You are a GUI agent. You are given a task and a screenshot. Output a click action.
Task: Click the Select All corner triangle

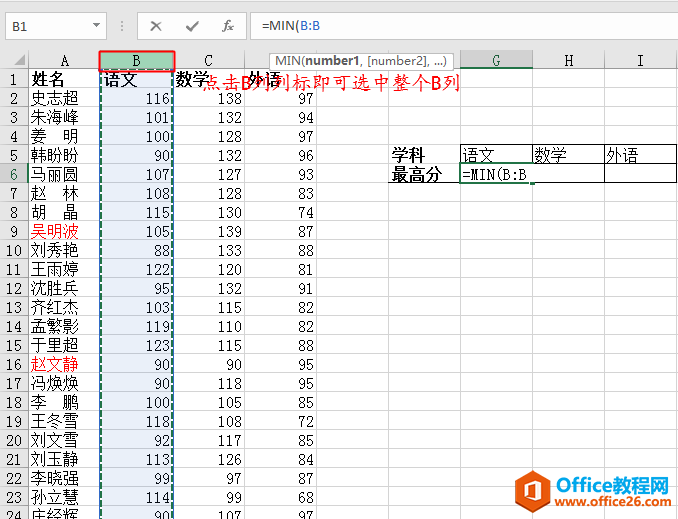click(19, 60)
